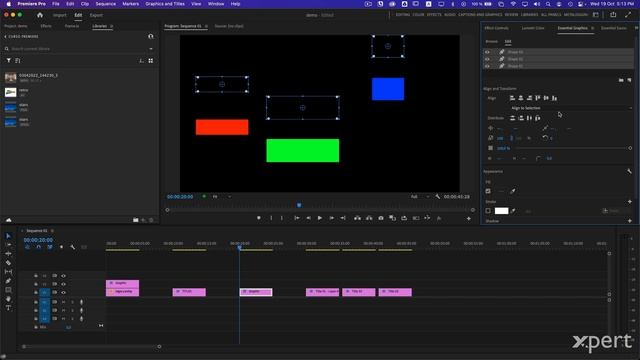Collapse the CURSO PREMIERE library chevron
The height and width of the screenshot is (360, 640).
(x=5, y=36)
